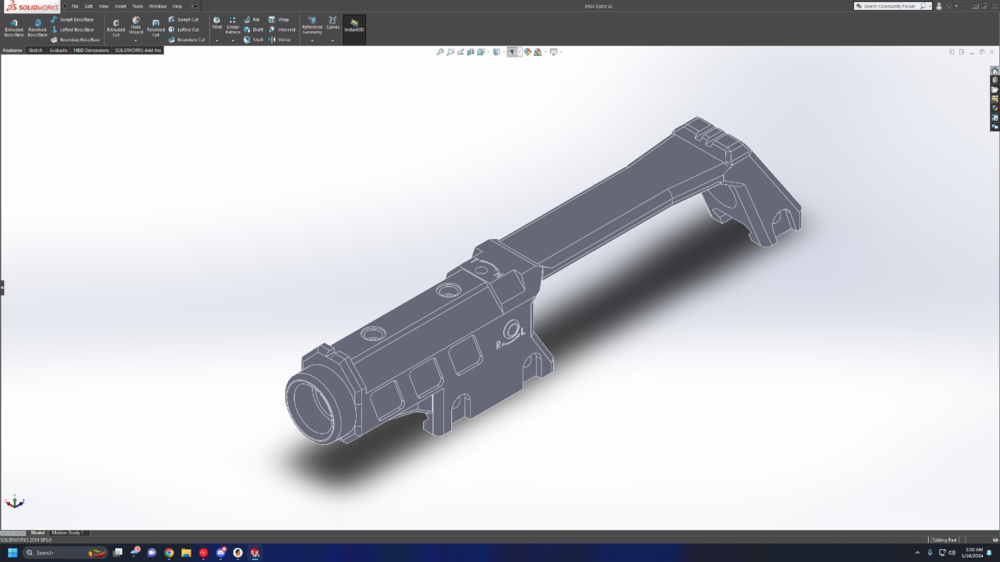Open the Motion Study 1 tab
This screenshot has height=562, width=1000.
pos(69,532)
